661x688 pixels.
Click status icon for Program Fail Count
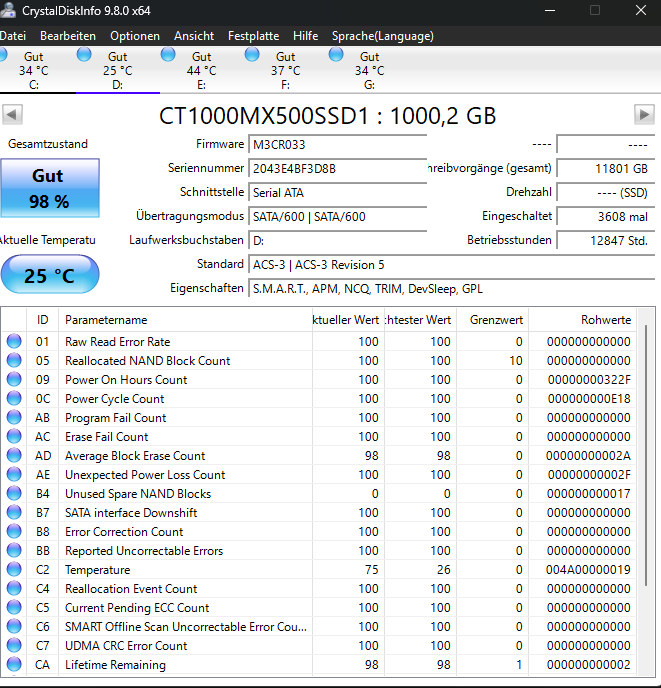tap(14, 417)
